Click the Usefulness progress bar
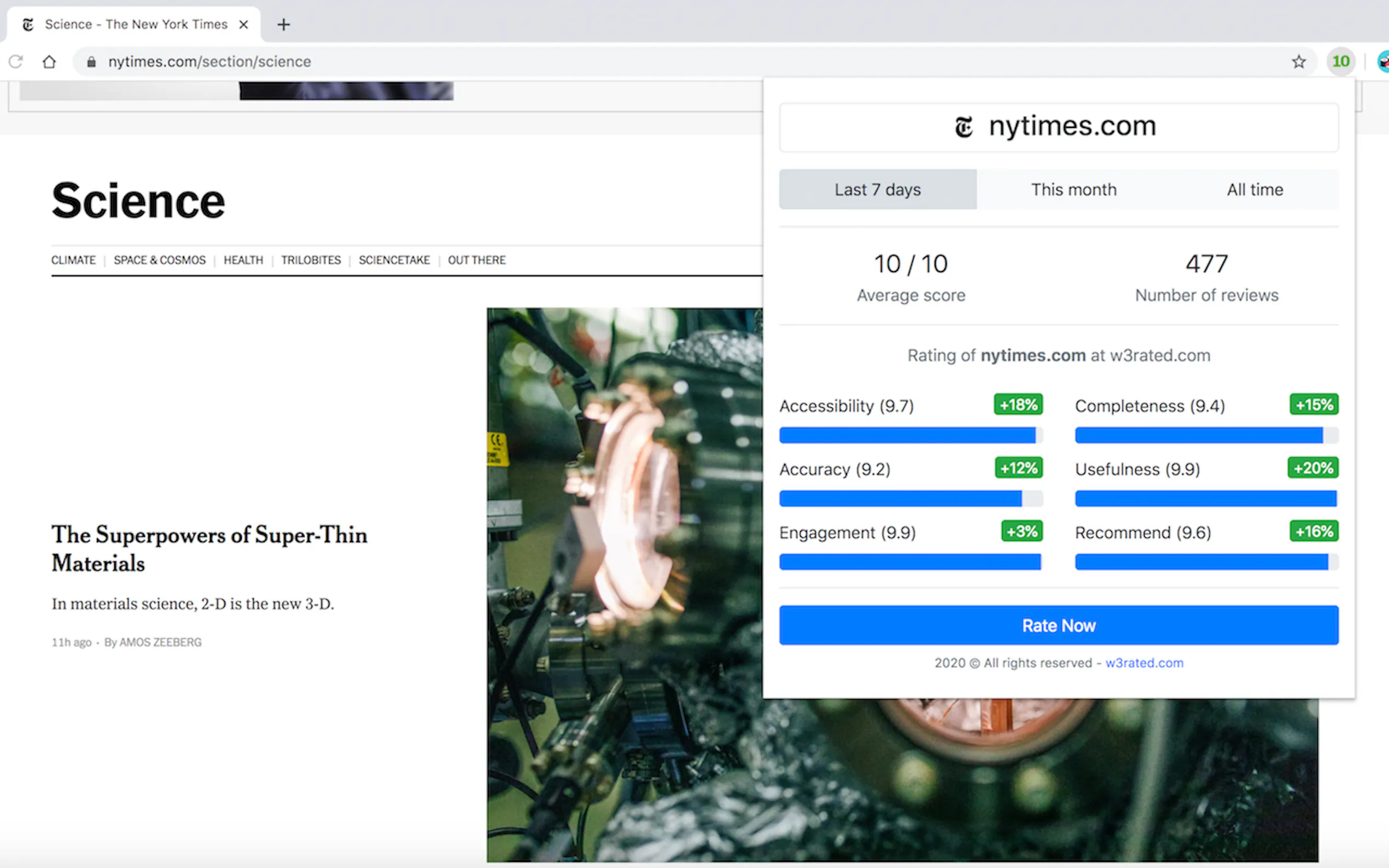Image resolution: width=1389 pixels, height=868 pixels. [1206, 498]
